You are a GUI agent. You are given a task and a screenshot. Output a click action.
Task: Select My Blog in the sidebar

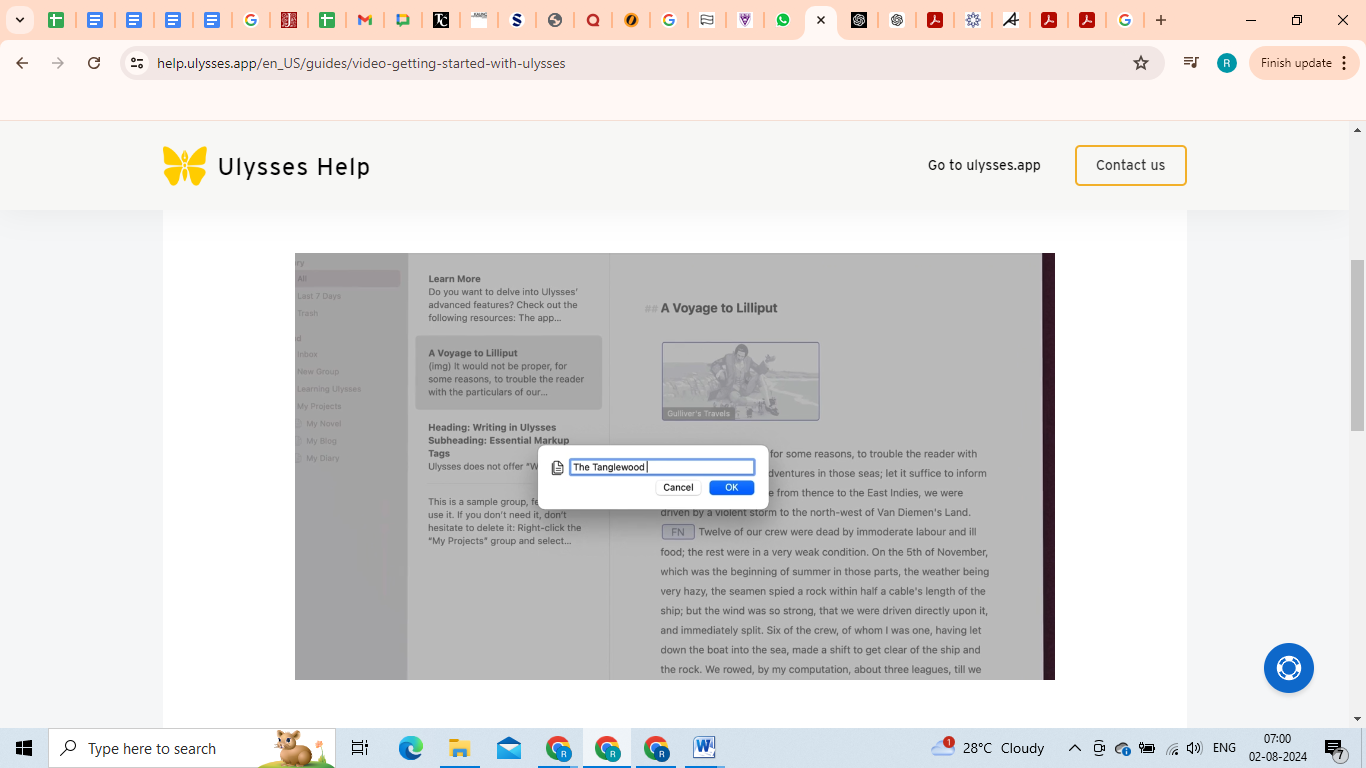[x=321, y=441]
